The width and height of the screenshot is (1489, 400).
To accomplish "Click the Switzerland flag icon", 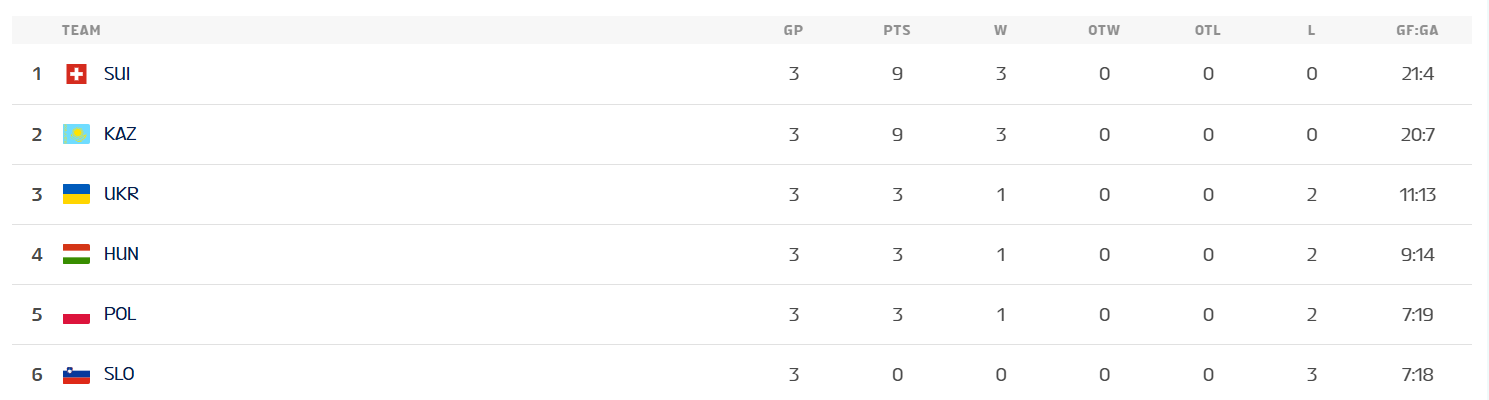I will [76, 74].
